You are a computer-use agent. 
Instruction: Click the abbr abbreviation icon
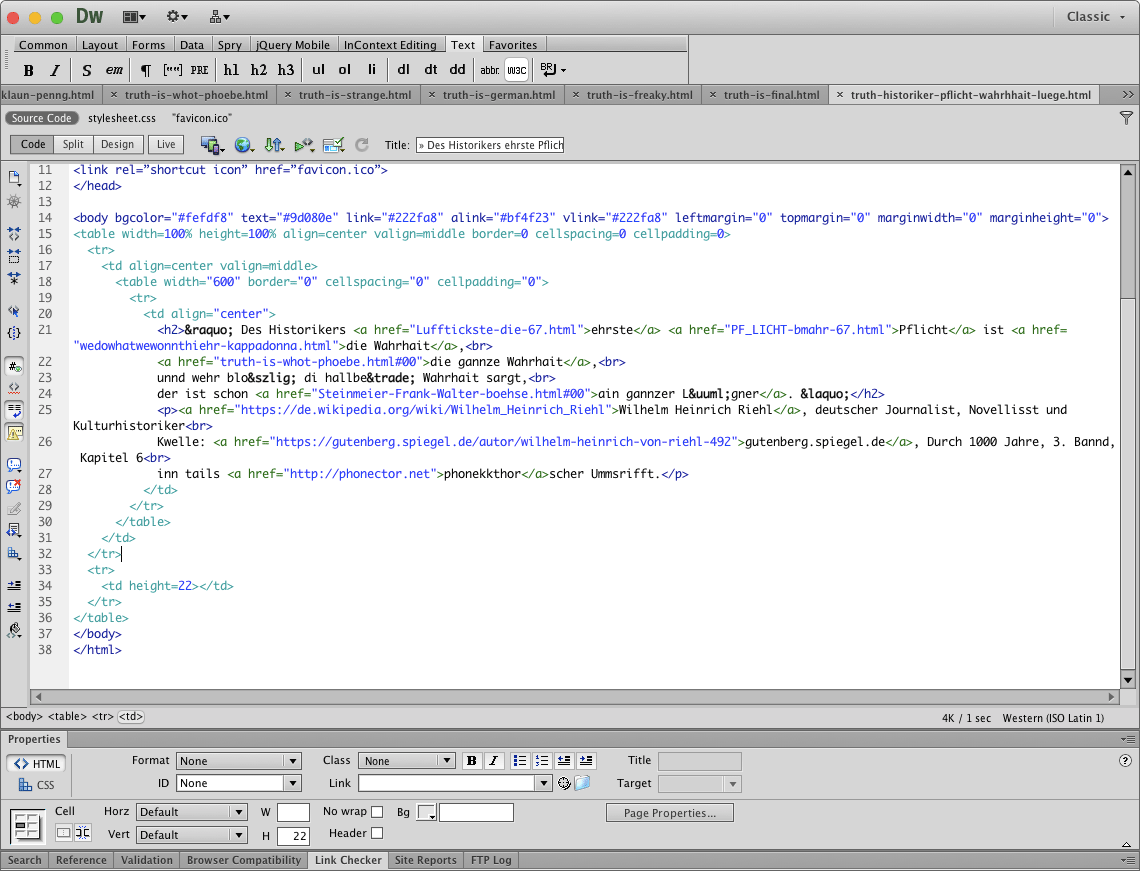click(489, 70)
